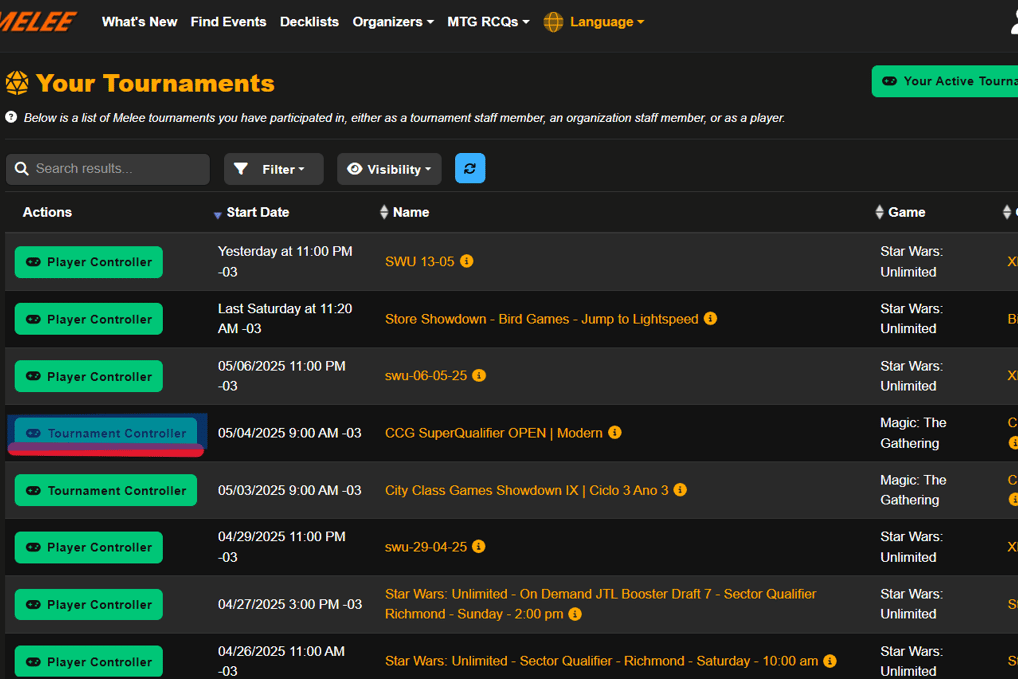Click the 'Last Saturday at 11:20 AM' date
The image size is (1018, 679).
[285, 319]
